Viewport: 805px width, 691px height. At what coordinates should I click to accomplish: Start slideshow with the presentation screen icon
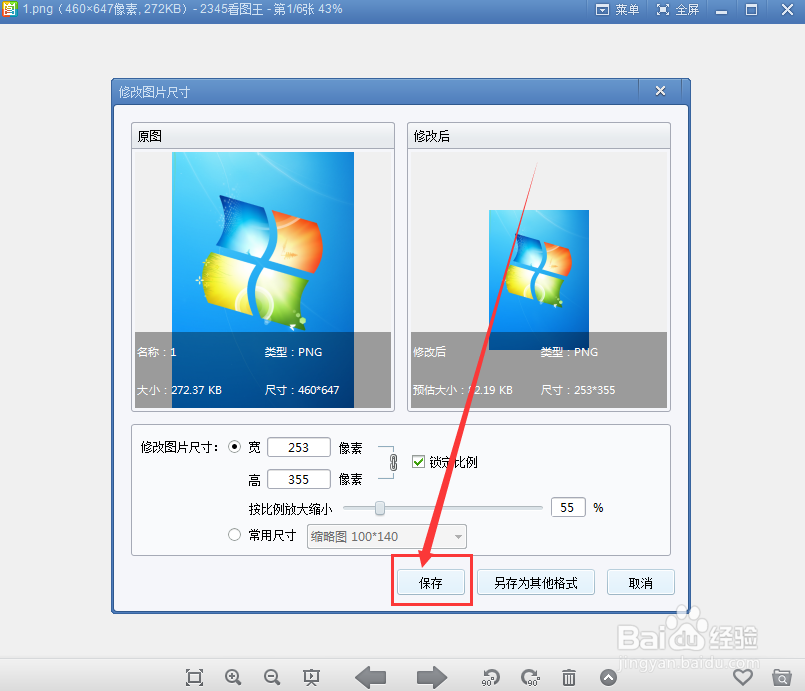pos(311,677)
